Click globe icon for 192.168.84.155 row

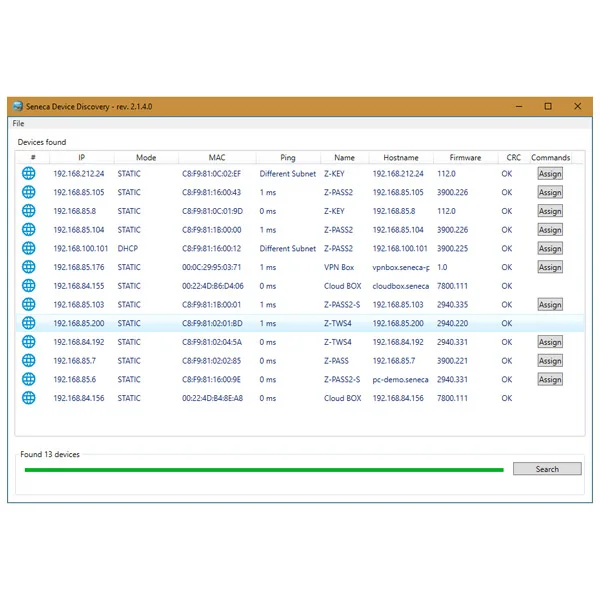(29, 286)
